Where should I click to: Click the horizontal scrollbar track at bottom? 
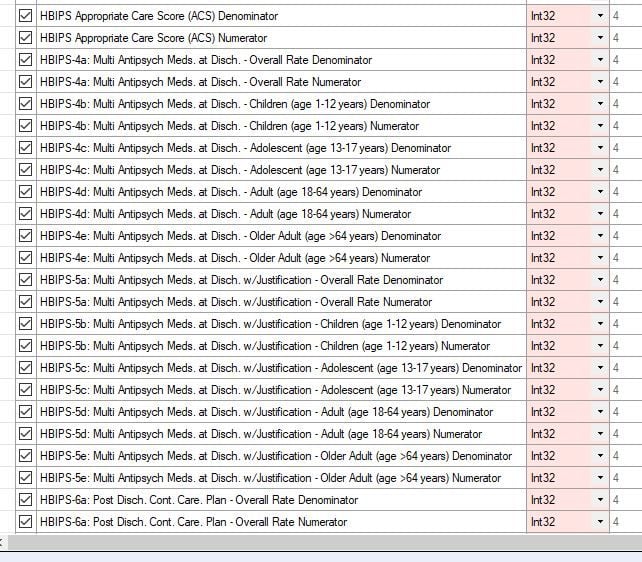325,542
